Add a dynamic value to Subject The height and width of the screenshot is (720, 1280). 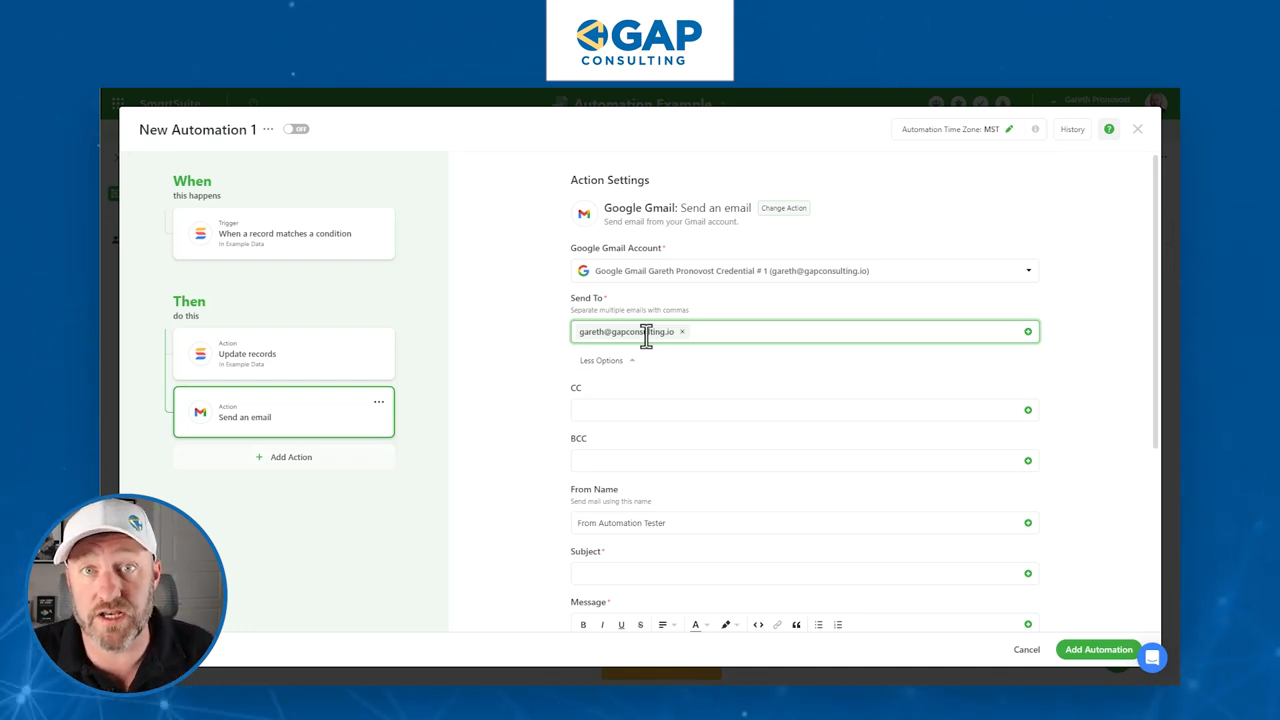point(1028,574)
